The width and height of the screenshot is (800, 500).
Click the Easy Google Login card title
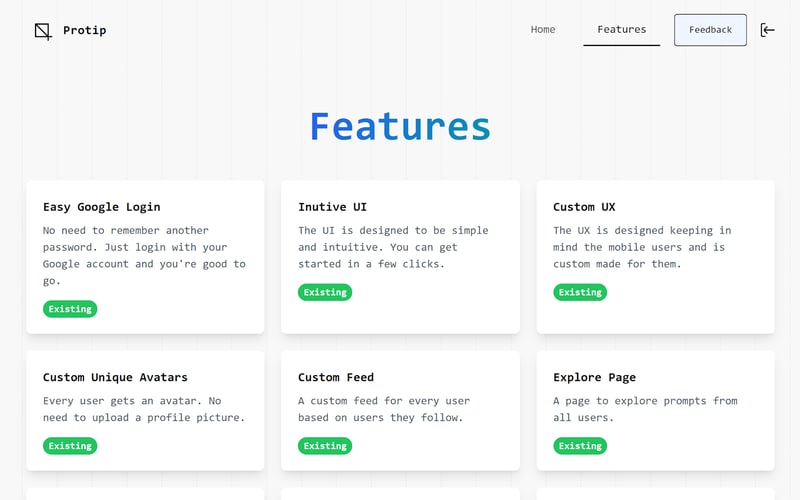click(101, 207)
